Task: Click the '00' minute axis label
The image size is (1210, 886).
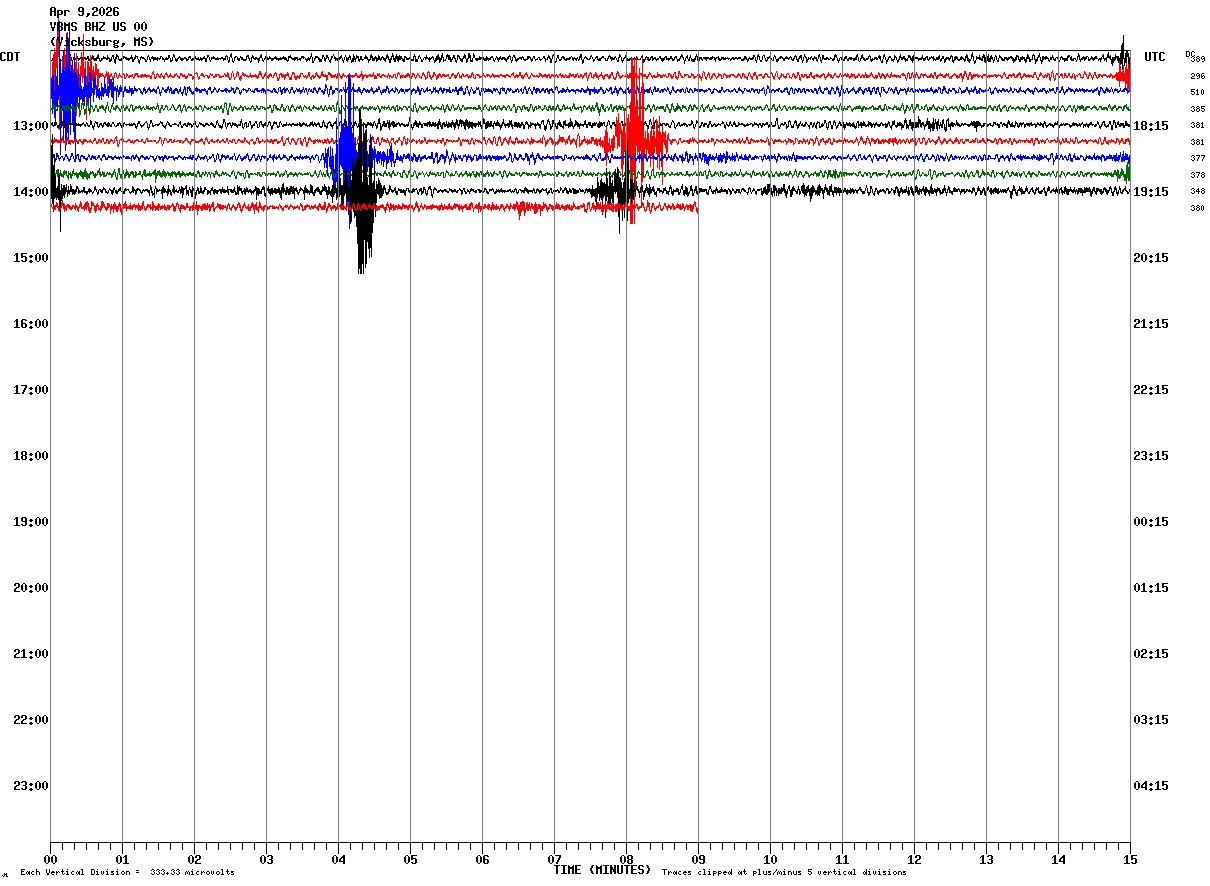Action: click(50, 860)
